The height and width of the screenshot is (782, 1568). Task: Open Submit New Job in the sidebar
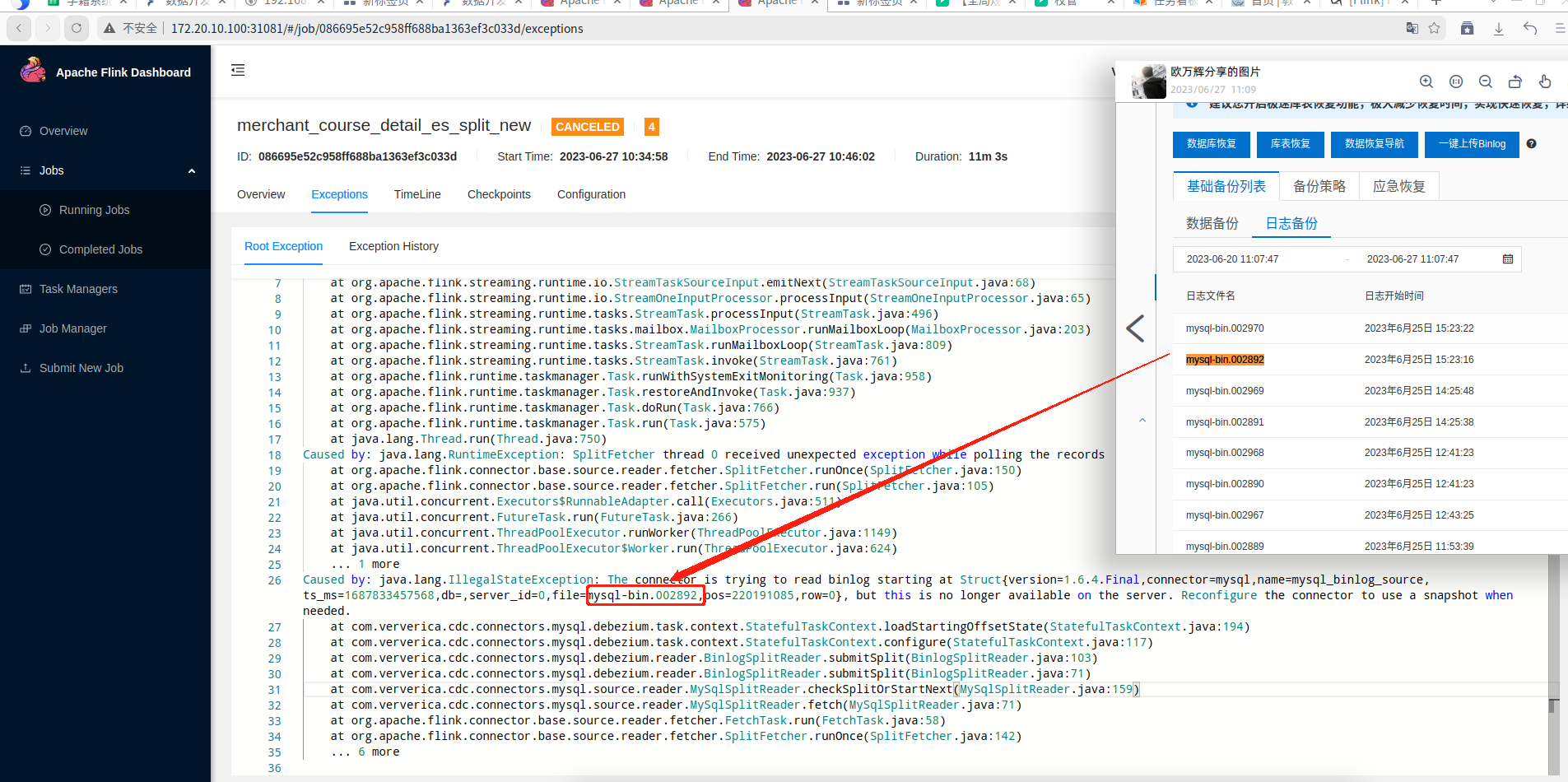click(81, 368)
